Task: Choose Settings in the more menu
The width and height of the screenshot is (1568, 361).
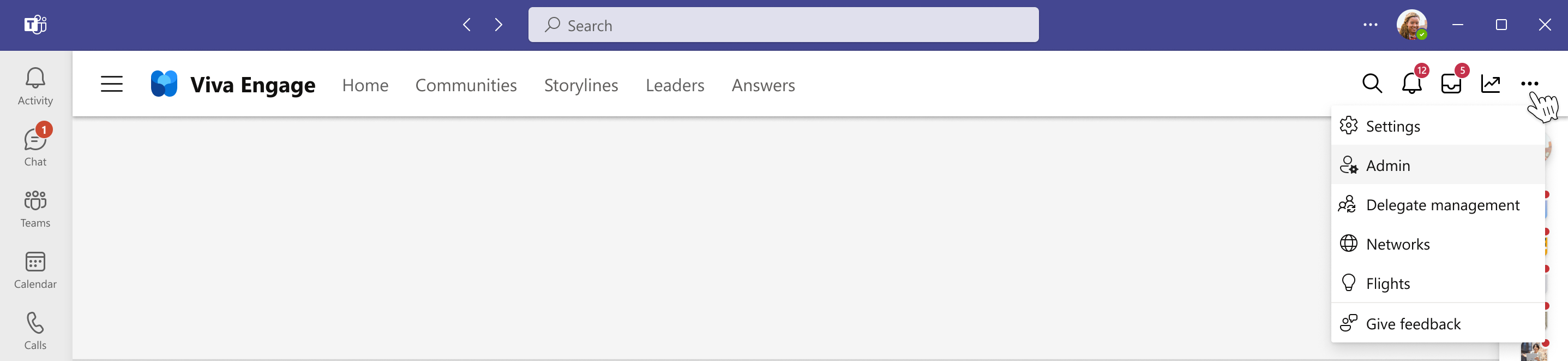Action: tap(1393, 126)
